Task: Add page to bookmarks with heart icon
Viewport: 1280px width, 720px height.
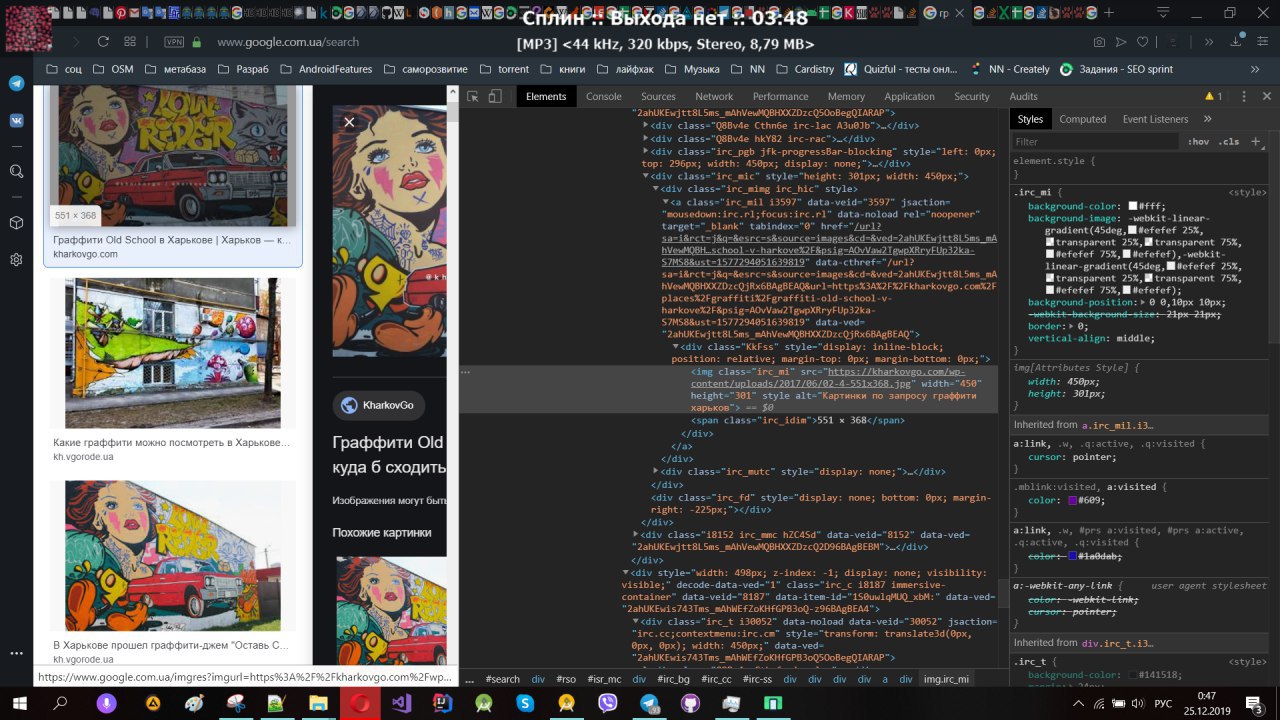Action: tap(1143, 42)
